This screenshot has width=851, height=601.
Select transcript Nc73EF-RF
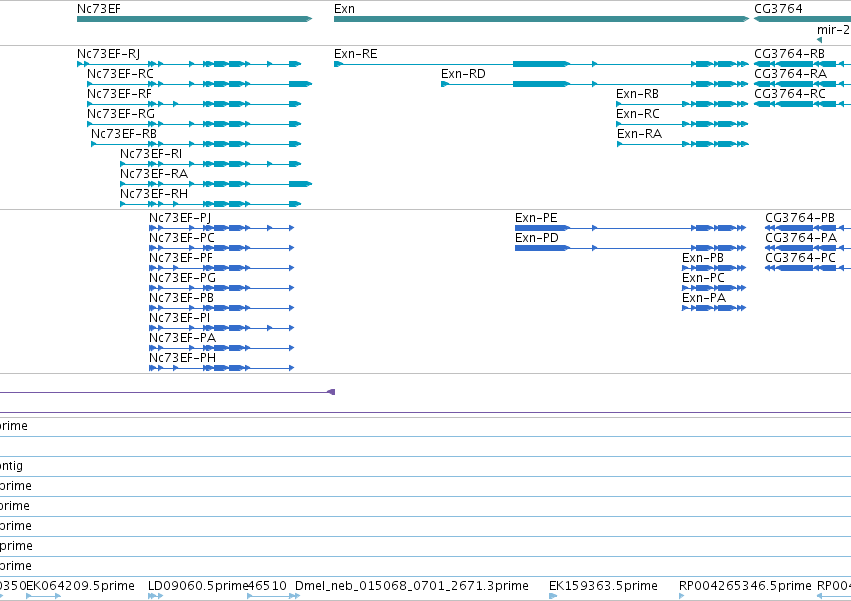click(x=194, y=104)
